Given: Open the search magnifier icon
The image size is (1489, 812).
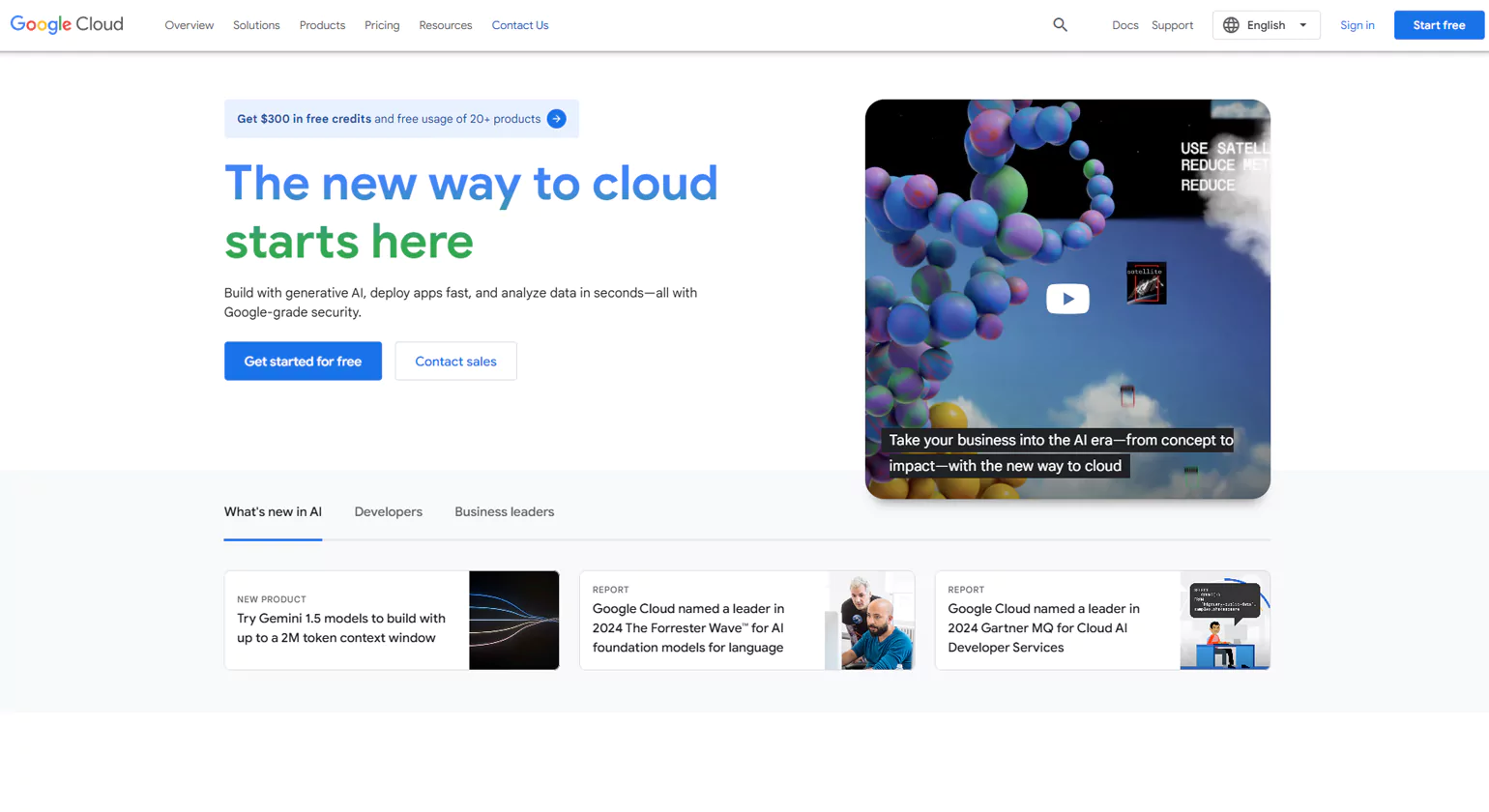Looking at the screenshot, I should click(1059, 24).
